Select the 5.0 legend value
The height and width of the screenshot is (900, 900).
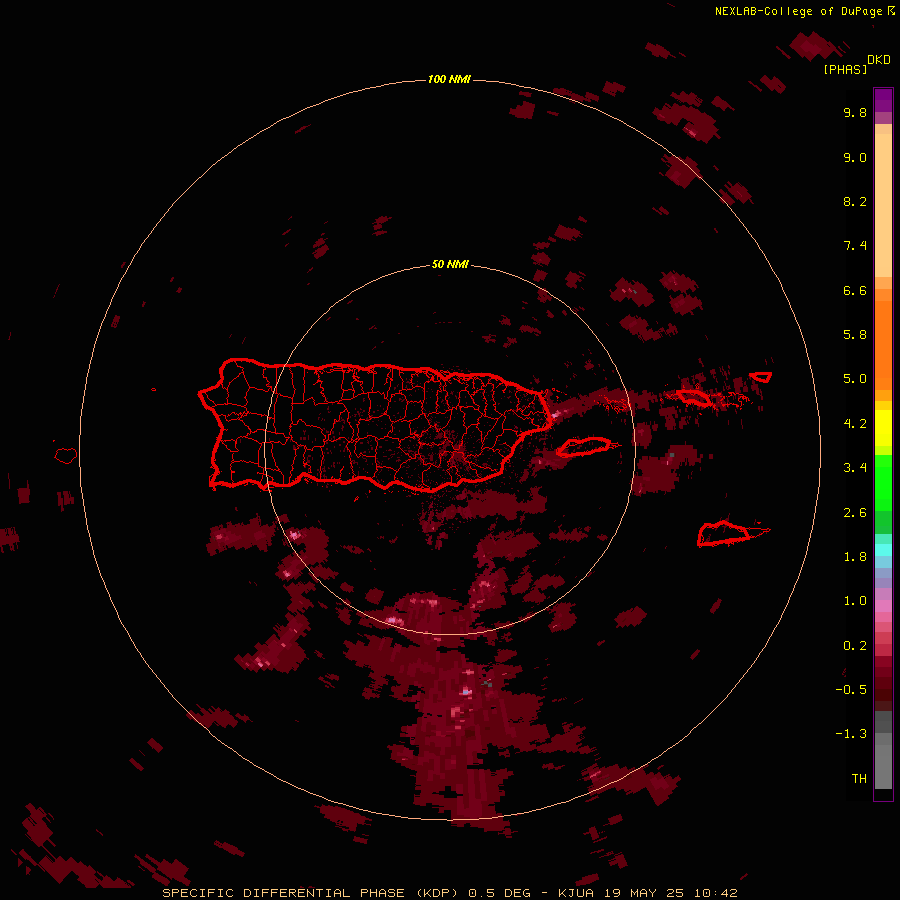pyautogui.click(x=855, y=379)
